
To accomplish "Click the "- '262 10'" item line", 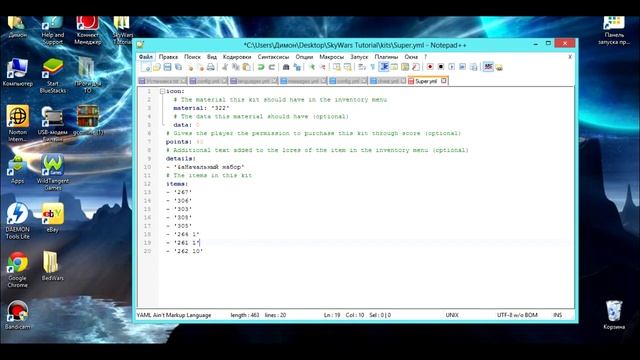I will click(x=184, y=251).
